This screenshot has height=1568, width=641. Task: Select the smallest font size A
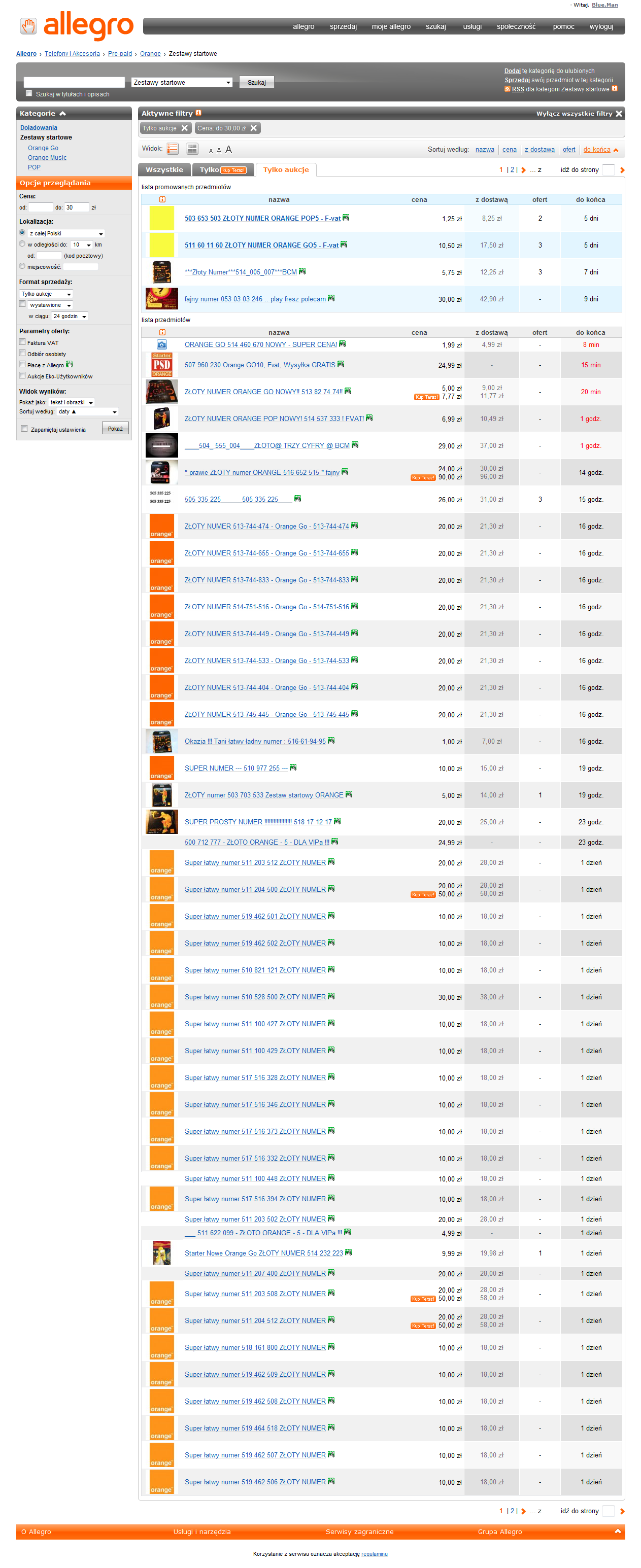pyautogui.click(x=211, y=151)
